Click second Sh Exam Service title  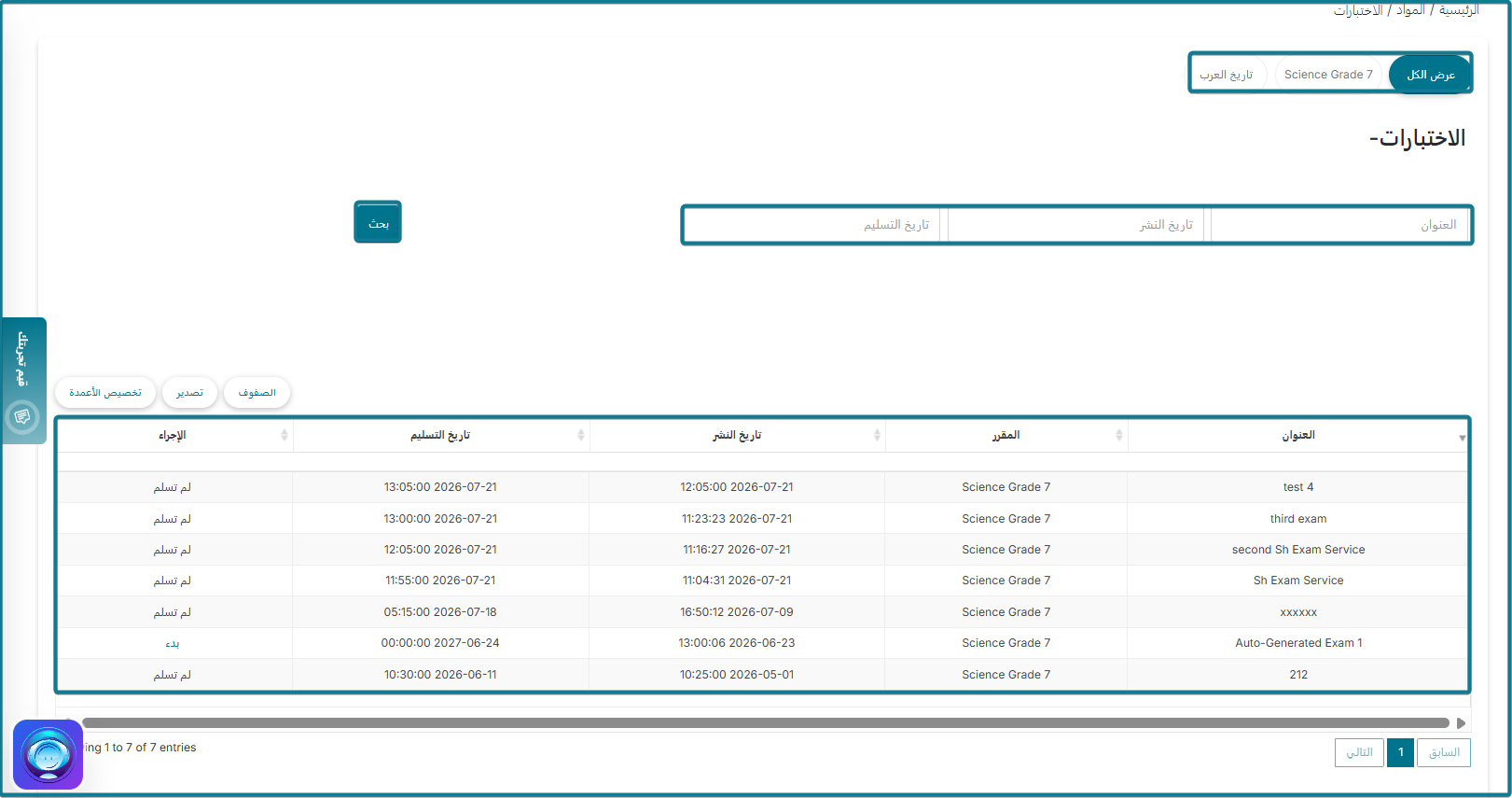click(1298, 550)
